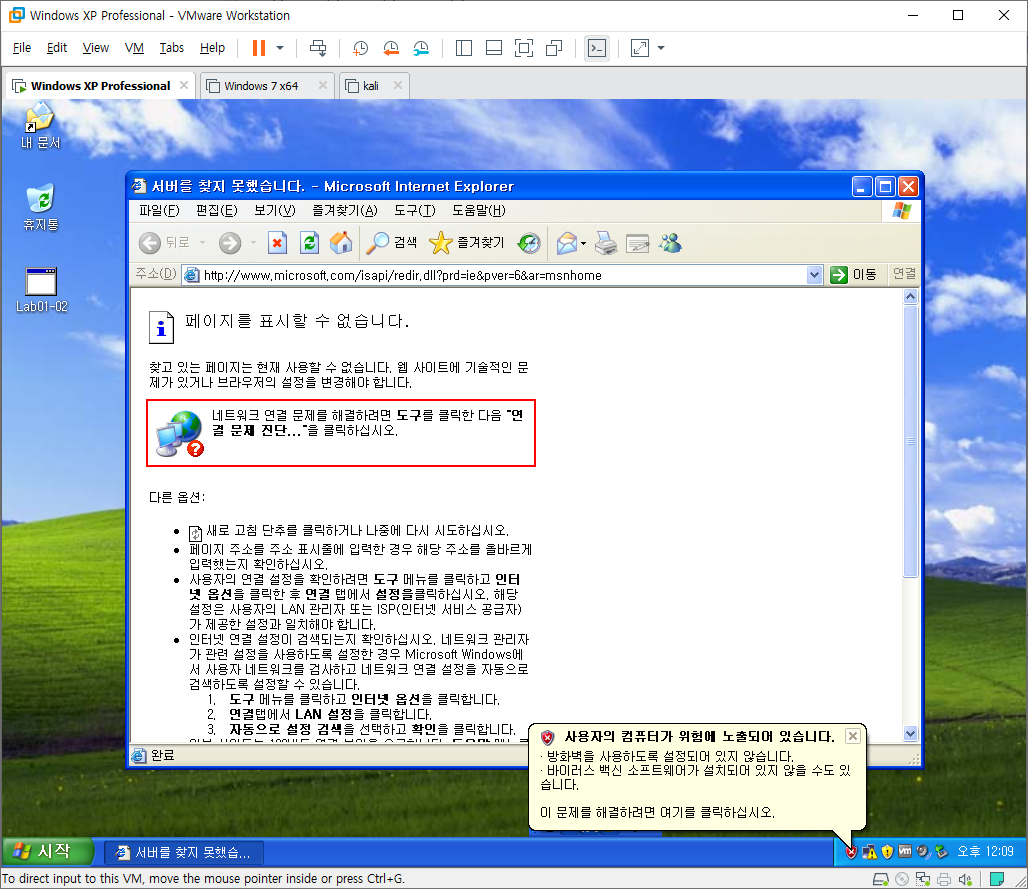Expand the address bar dropdown list
This screenshot has height=889, width=1028.
[814, 275]
